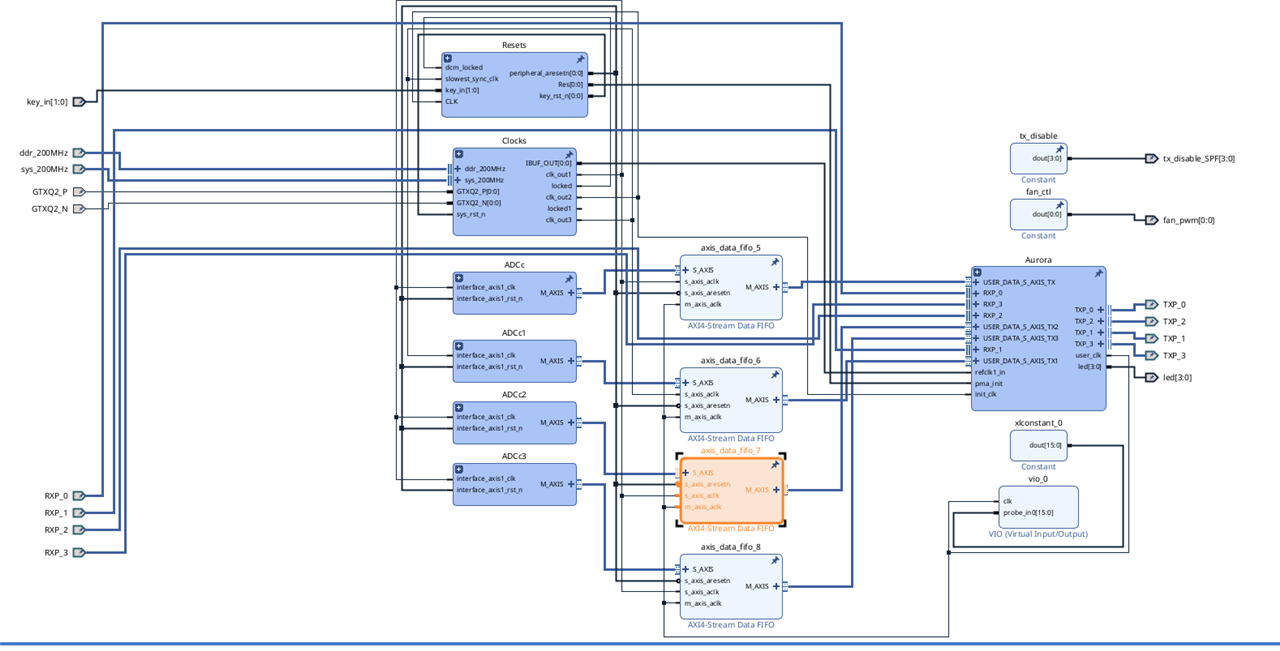Select the TXP_2 output port symbol
The width and height of the screenshot is (1280, 651).
point(1151,321)
